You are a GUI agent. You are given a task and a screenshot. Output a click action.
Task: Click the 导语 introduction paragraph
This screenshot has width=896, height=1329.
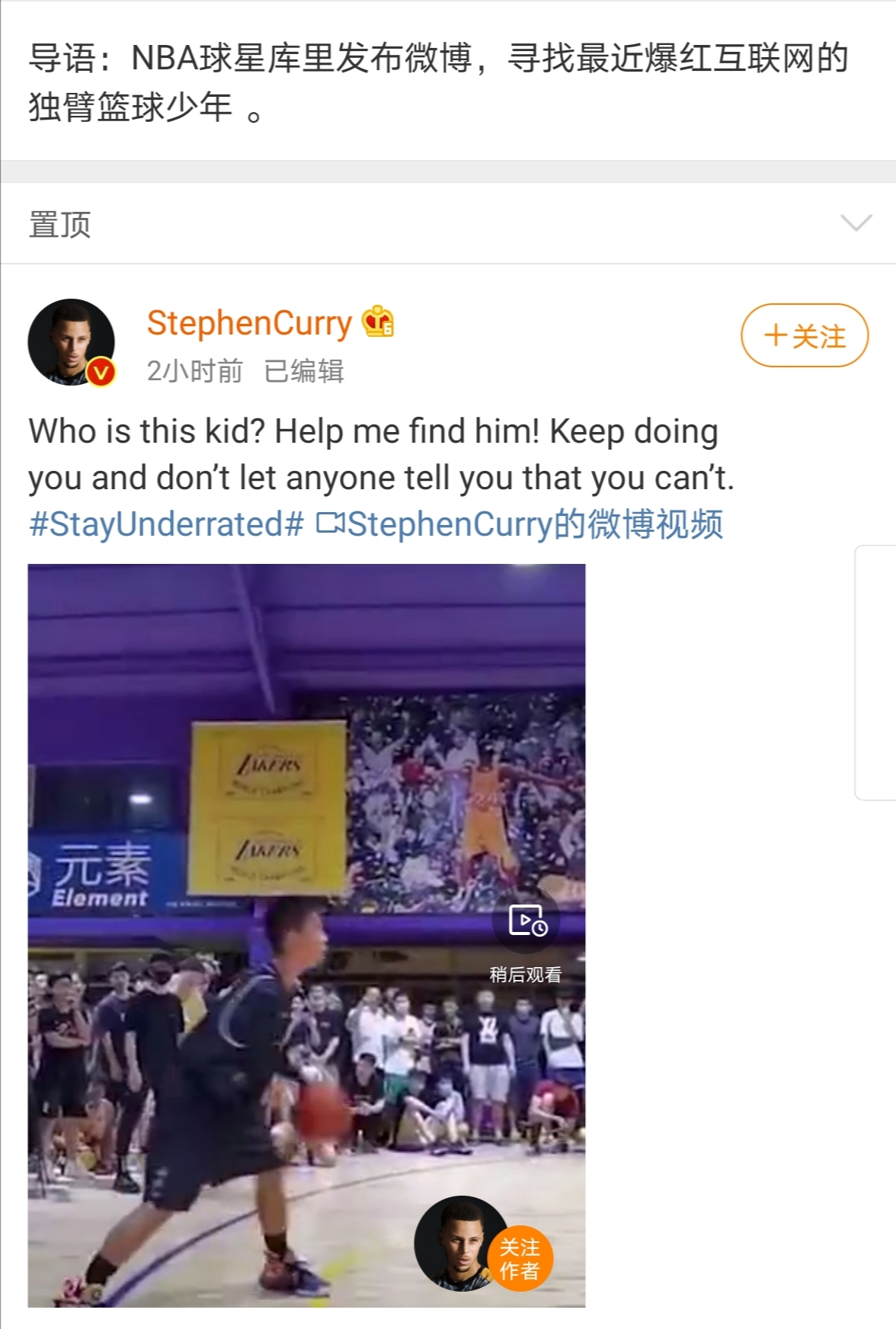(x=439, y=82)
